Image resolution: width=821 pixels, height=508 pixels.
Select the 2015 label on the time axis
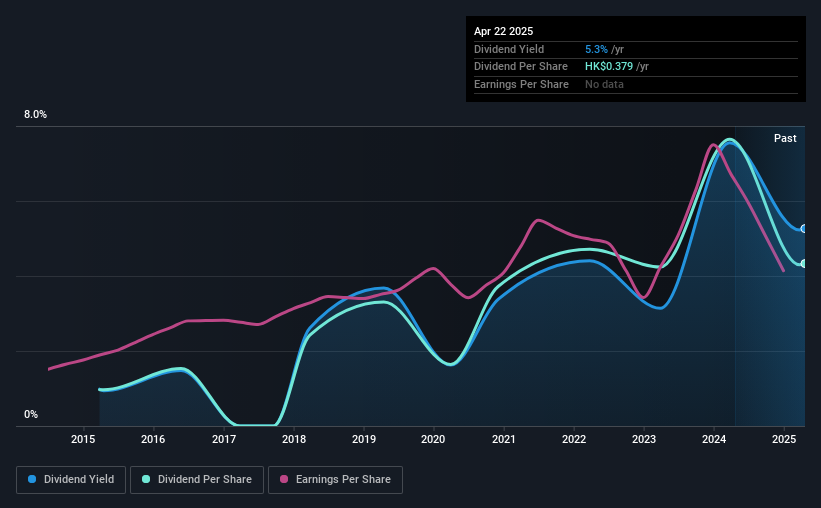coord(83,439)
